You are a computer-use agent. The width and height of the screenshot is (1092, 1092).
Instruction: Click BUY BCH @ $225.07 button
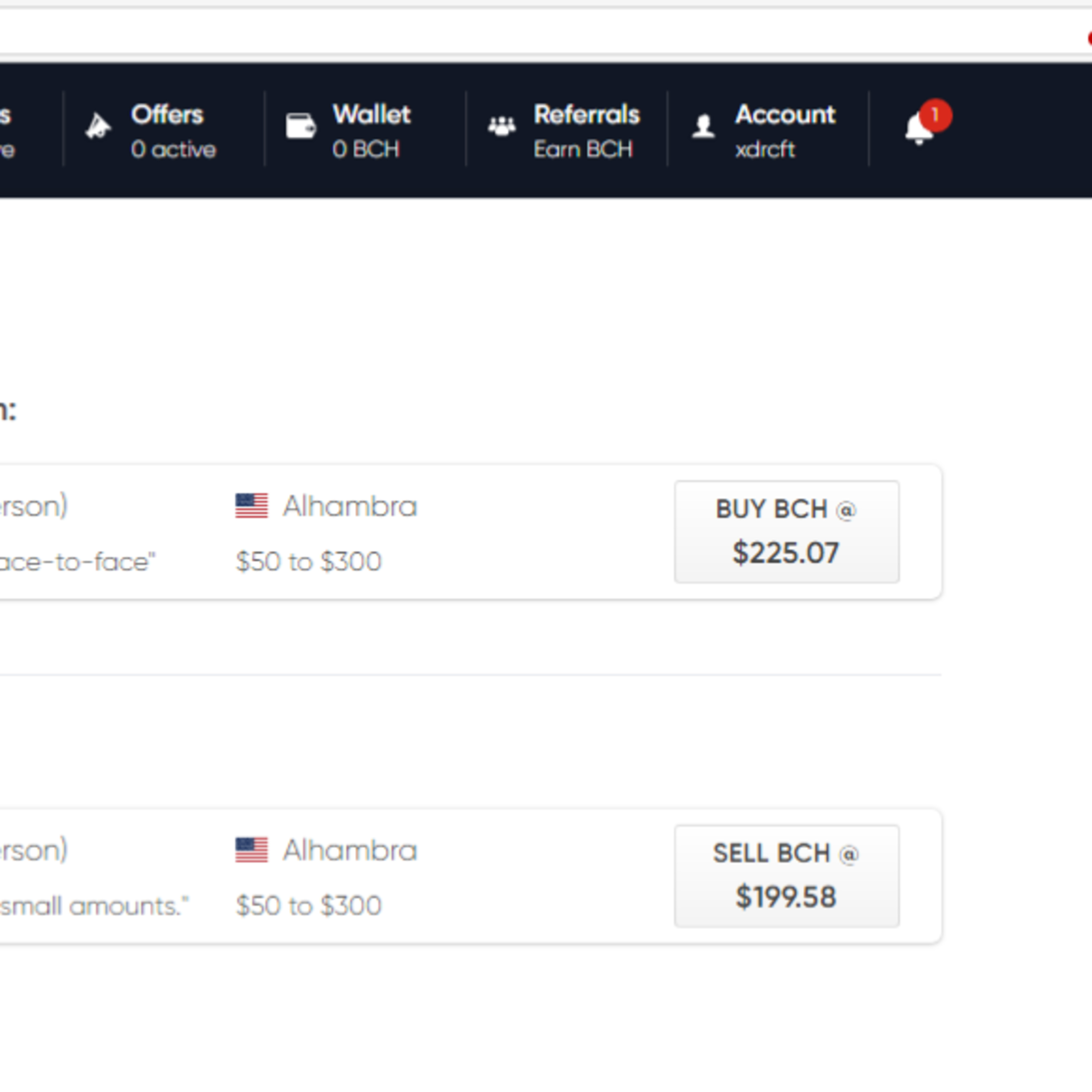tap(787, 532)
